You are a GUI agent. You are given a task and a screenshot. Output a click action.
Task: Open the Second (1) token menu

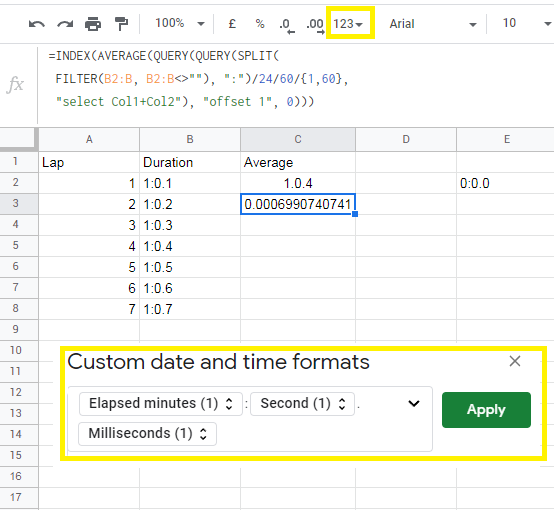point(302,404)
